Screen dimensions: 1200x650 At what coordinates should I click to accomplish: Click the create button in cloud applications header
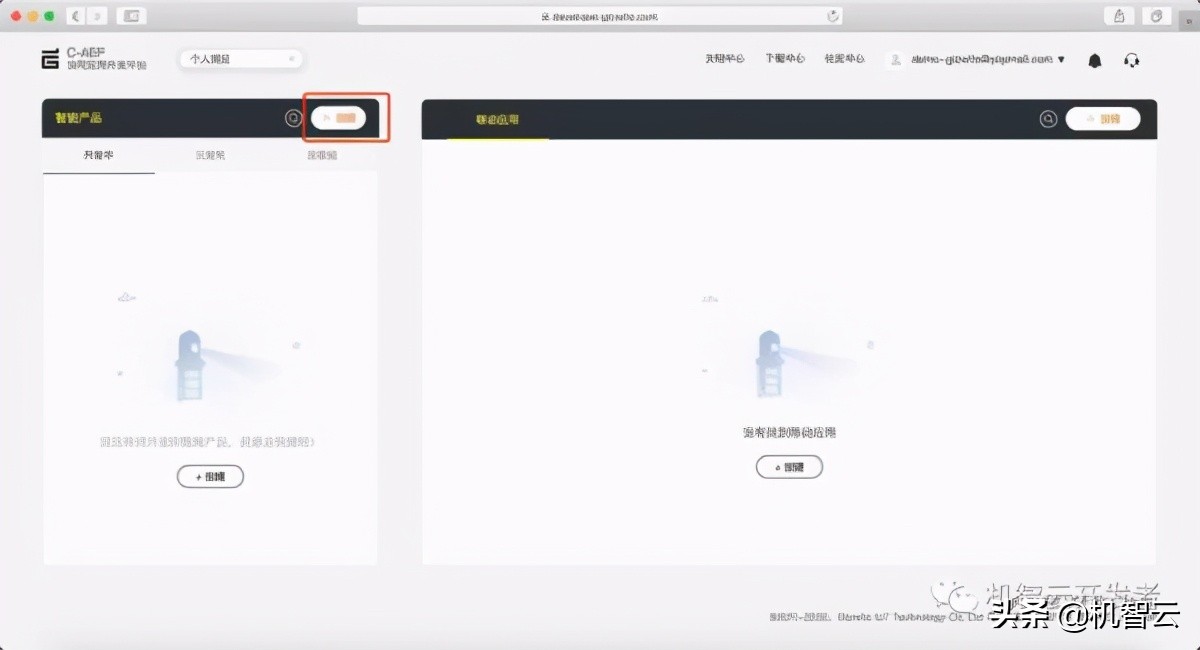[1103, 118]
